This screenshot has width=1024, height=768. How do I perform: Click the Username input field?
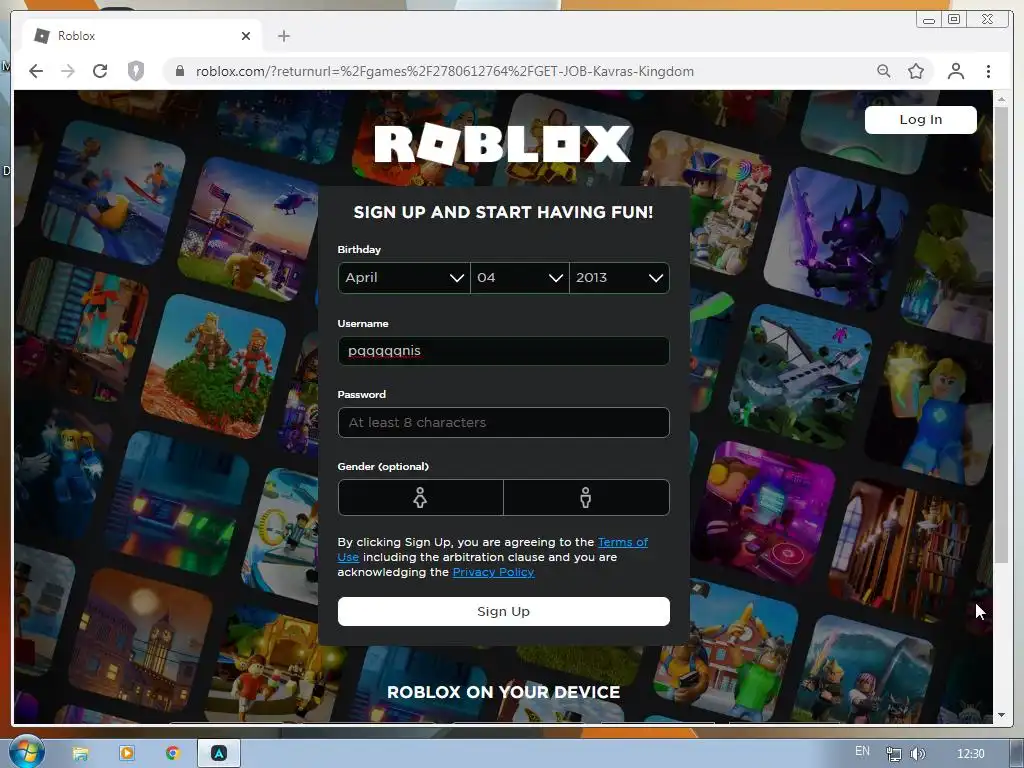[x=504, y=351]
